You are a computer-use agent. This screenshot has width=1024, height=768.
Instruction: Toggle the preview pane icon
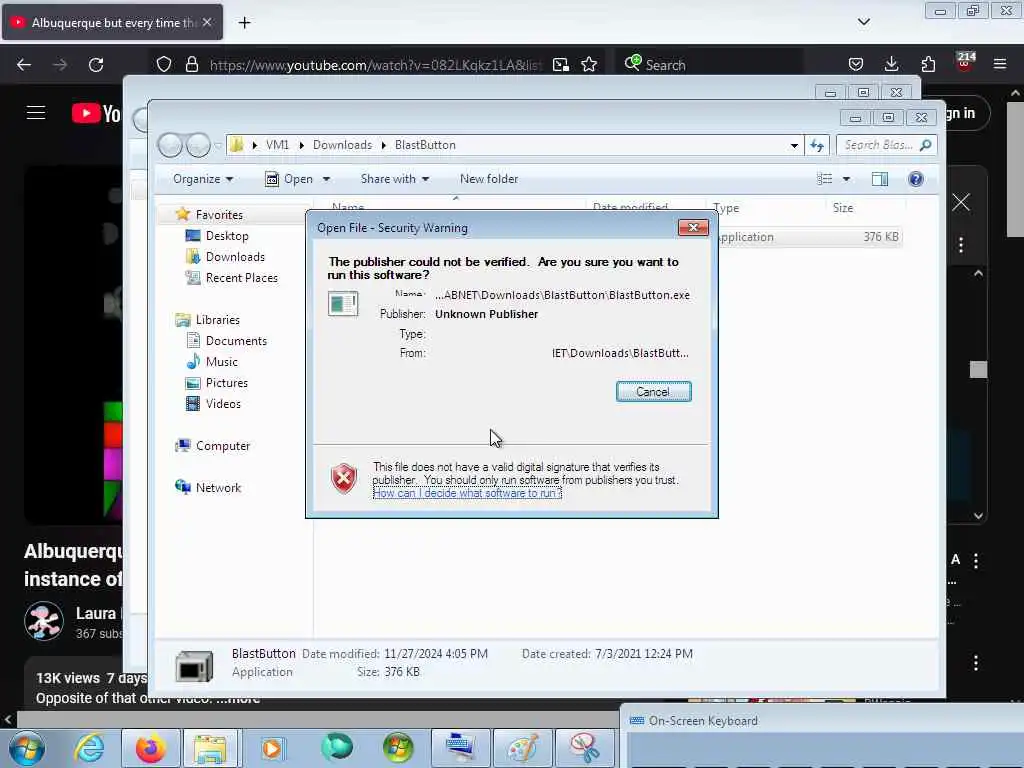(880, 179)
